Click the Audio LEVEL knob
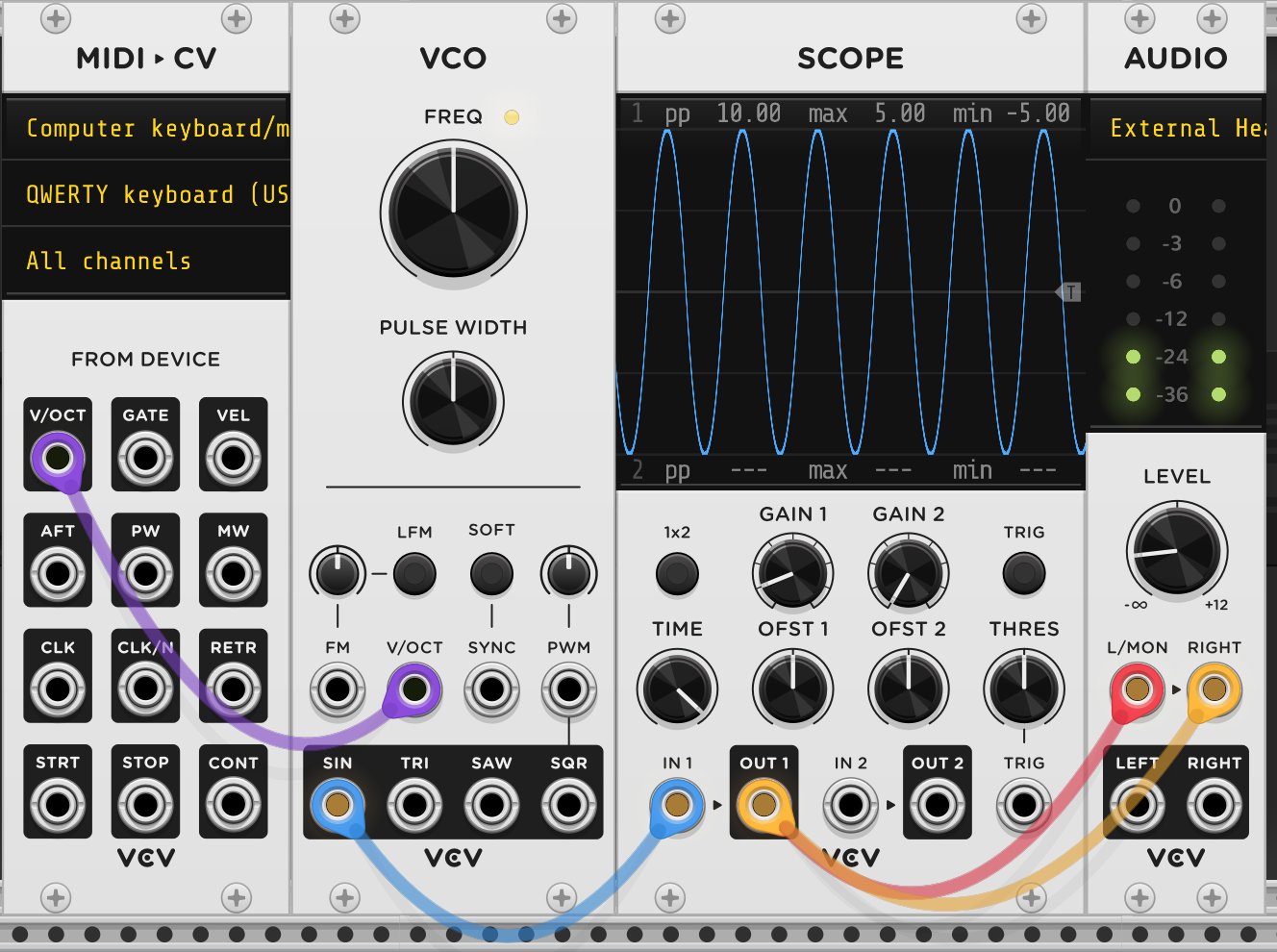This screenshot has height=952, width=1277. [1176, 551]
